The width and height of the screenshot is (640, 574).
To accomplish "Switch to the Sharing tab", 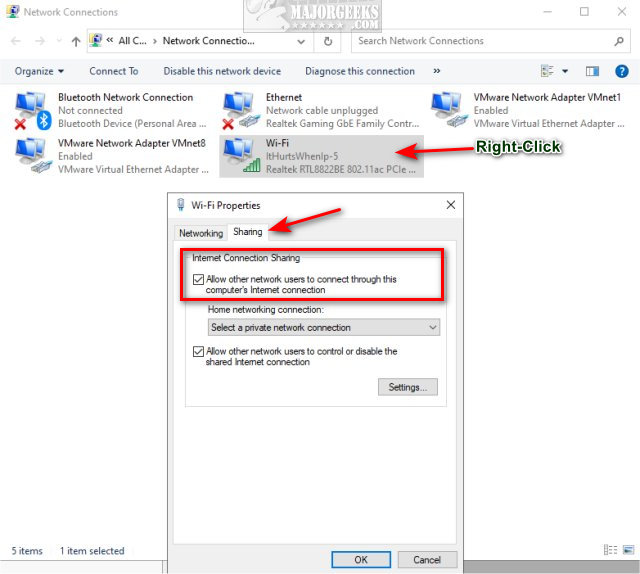I will [x=248, y=232].
